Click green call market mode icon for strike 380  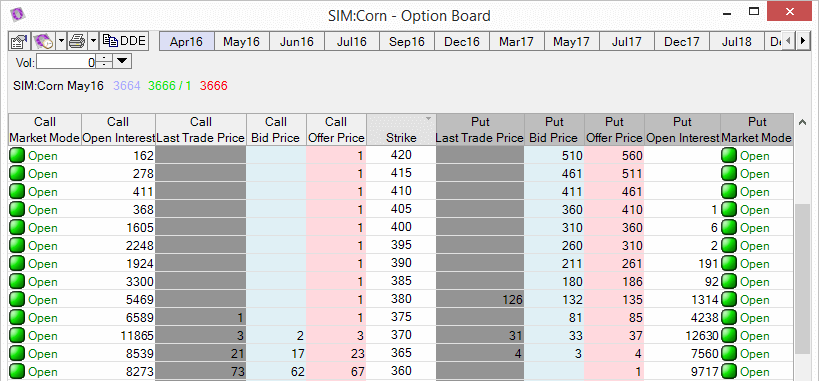(18, 299)
